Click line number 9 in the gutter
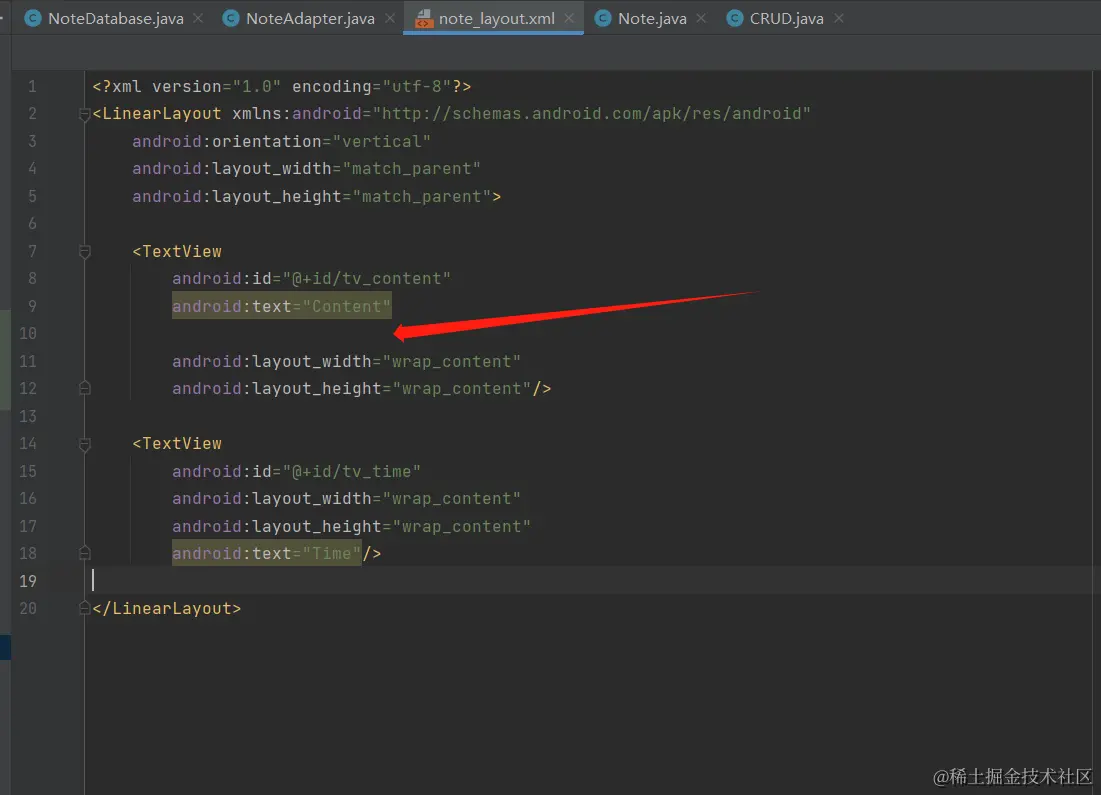The width and height of the screenshot is (1101, 795). coord(32,306)
